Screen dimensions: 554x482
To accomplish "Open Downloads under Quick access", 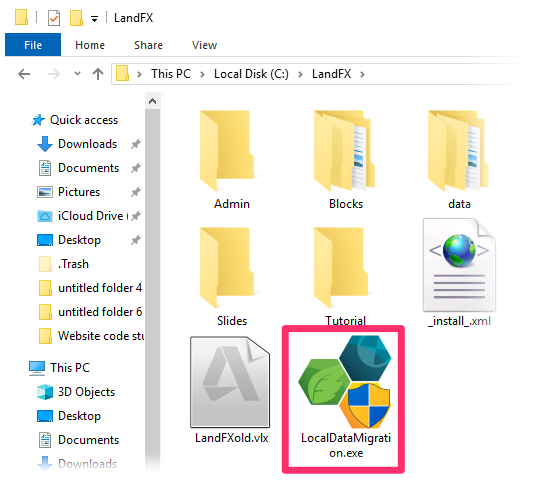I will click(x=87, y=144).
